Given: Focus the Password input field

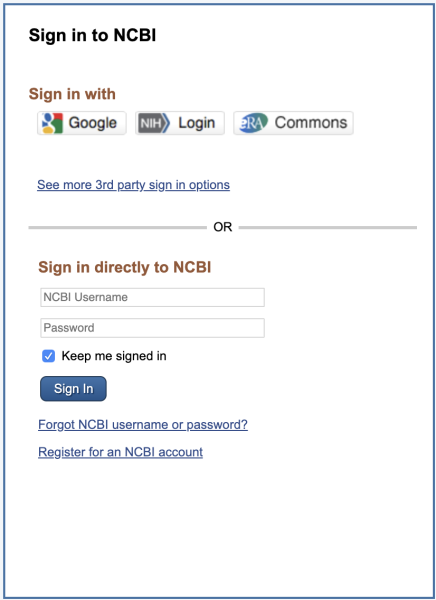Looking at the screenshot, I should [152, 328].
